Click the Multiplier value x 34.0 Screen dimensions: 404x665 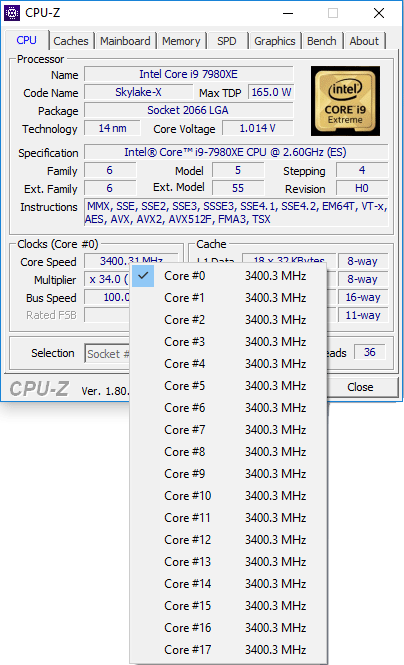[x=108, y=279]
